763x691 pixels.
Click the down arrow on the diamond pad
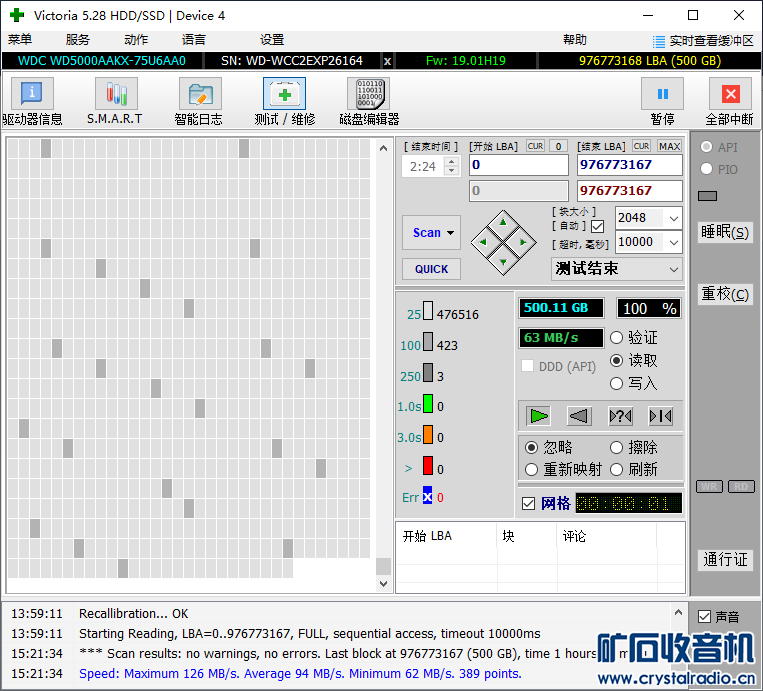pos(503,262)
